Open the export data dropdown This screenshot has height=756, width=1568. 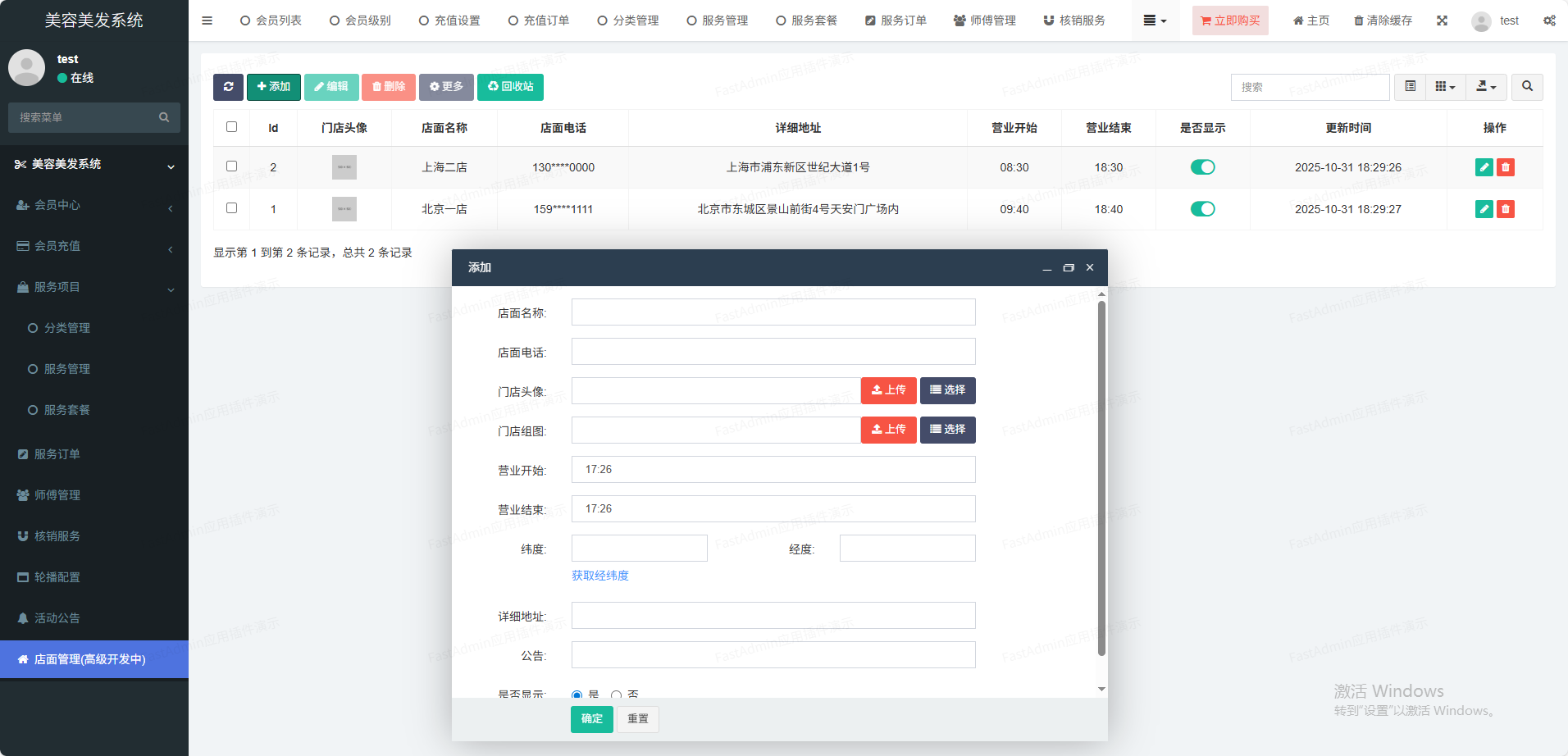tap(1486, 87)
